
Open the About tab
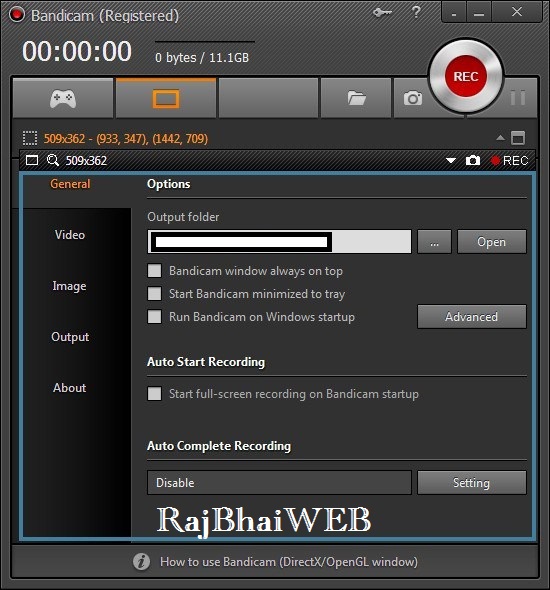click(x=70, y=388)
